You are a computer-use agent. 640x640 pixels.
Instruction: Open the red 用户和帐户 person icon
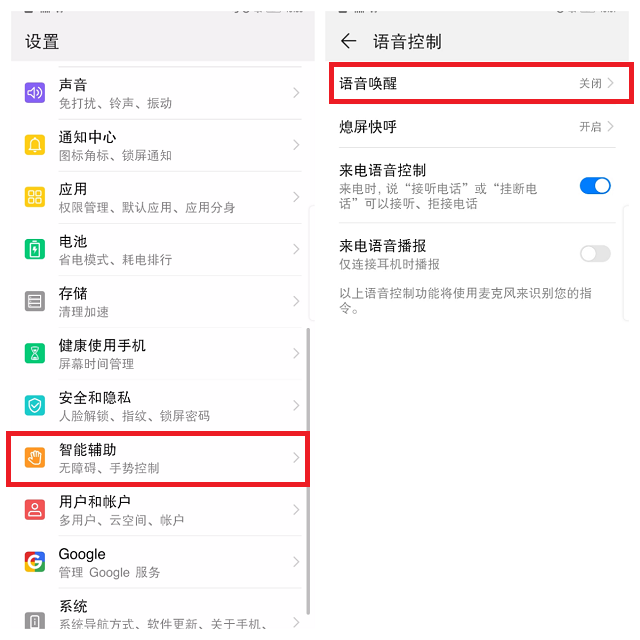tap(35, 509)
